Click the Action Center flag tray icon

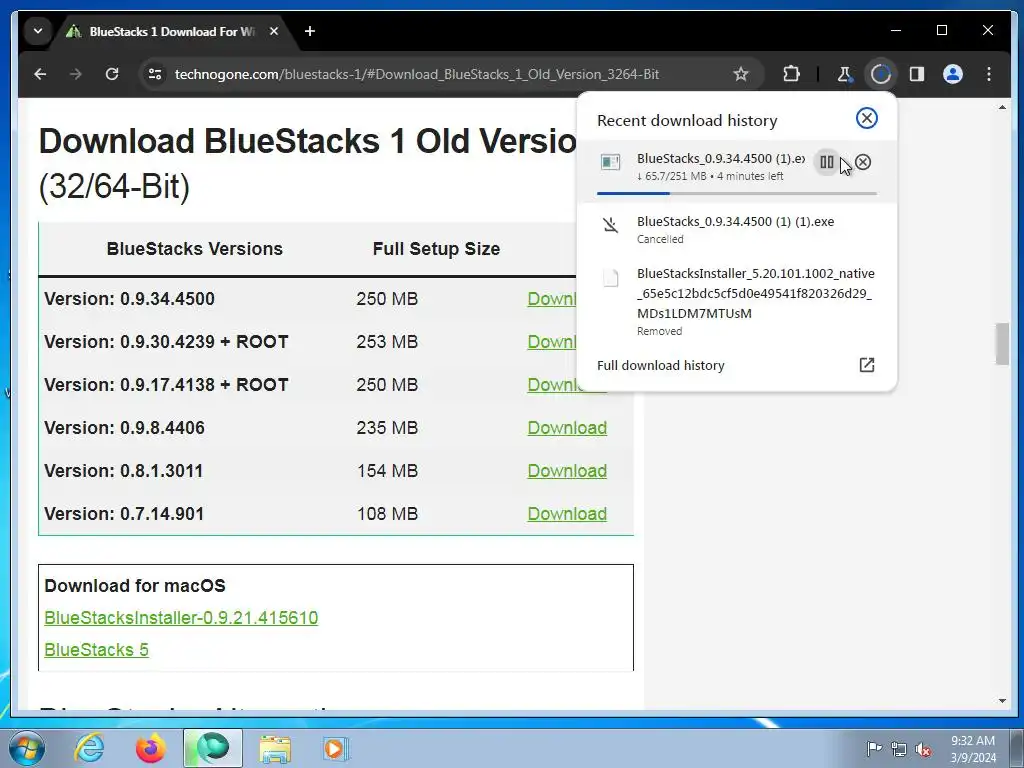tap(873, 748)
